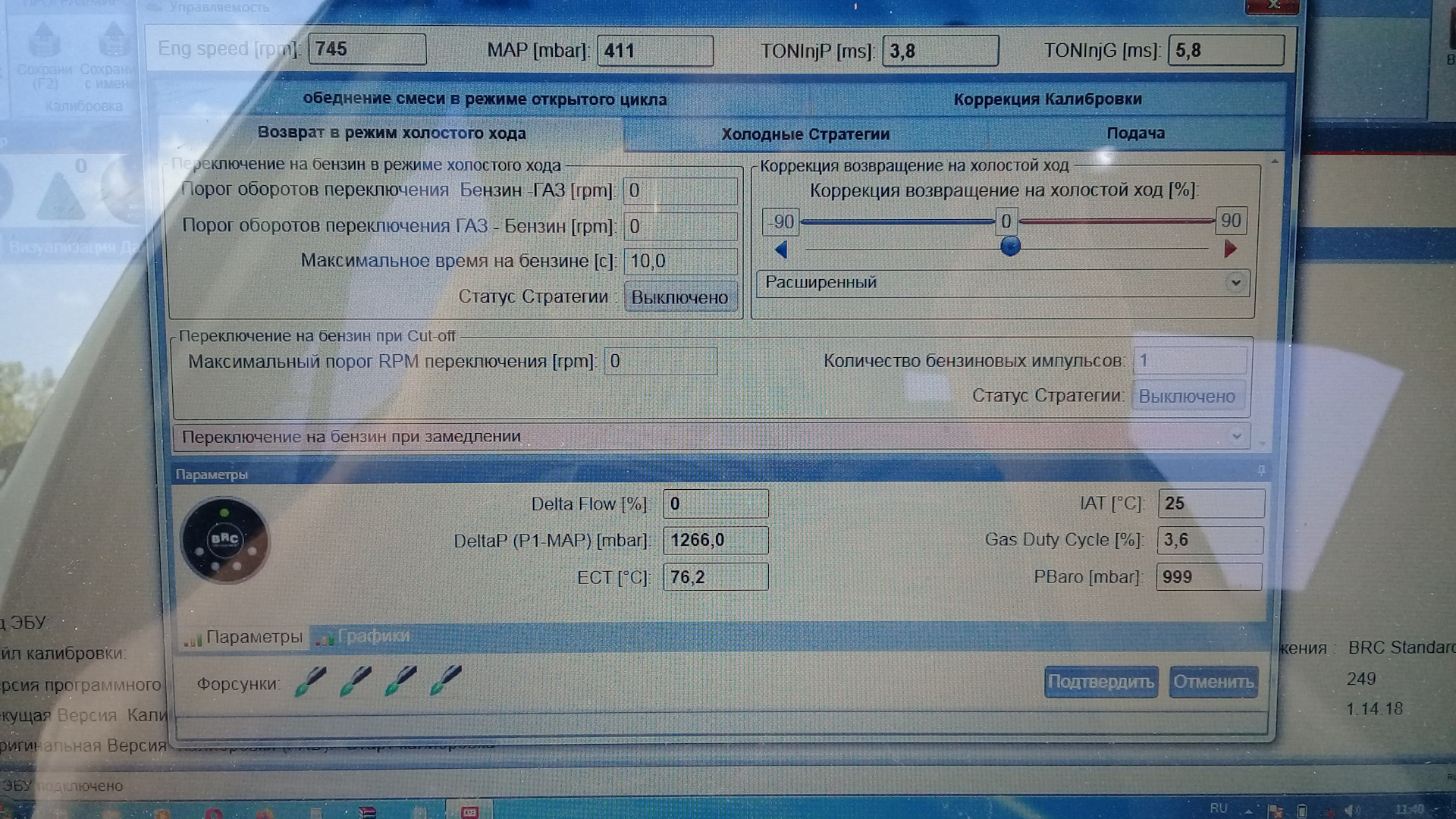
Task: Click the blue left arrow under the slider
Action: (x=781, y=249)
